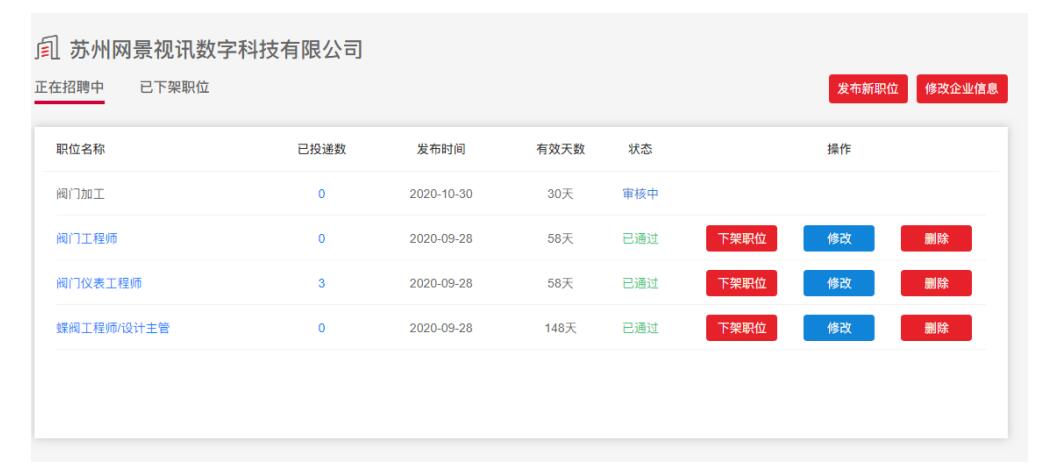Click 修改 for 蝶阀工程师/设计主管

click(x=838, y=328)
